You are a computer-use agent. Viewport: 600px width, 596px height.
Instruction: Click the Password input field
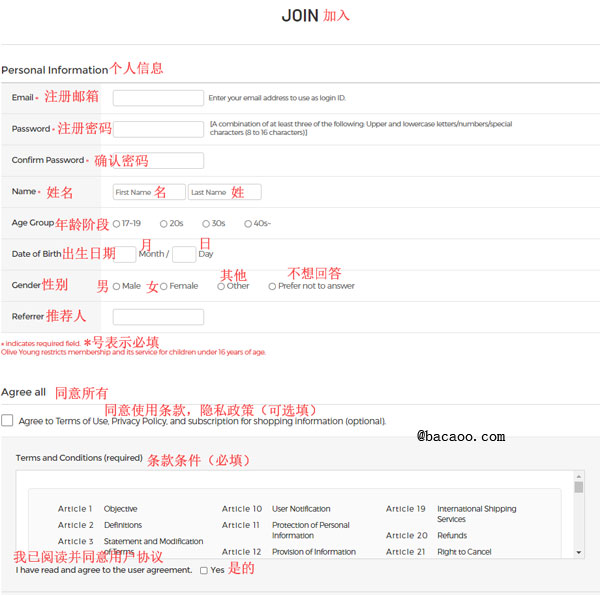[x=158, y=129]
